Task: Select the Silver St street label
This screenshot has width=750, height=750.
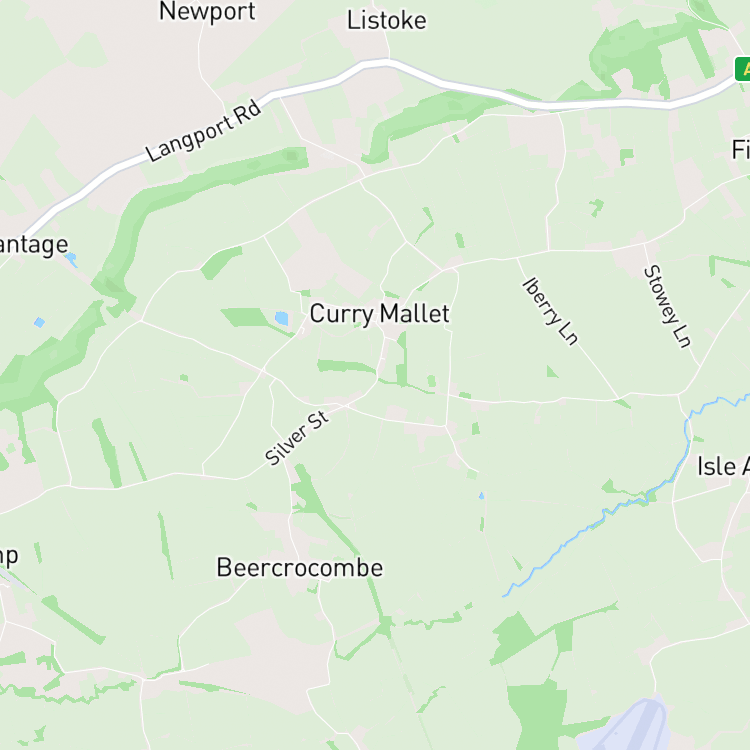Action: [297, 438]
